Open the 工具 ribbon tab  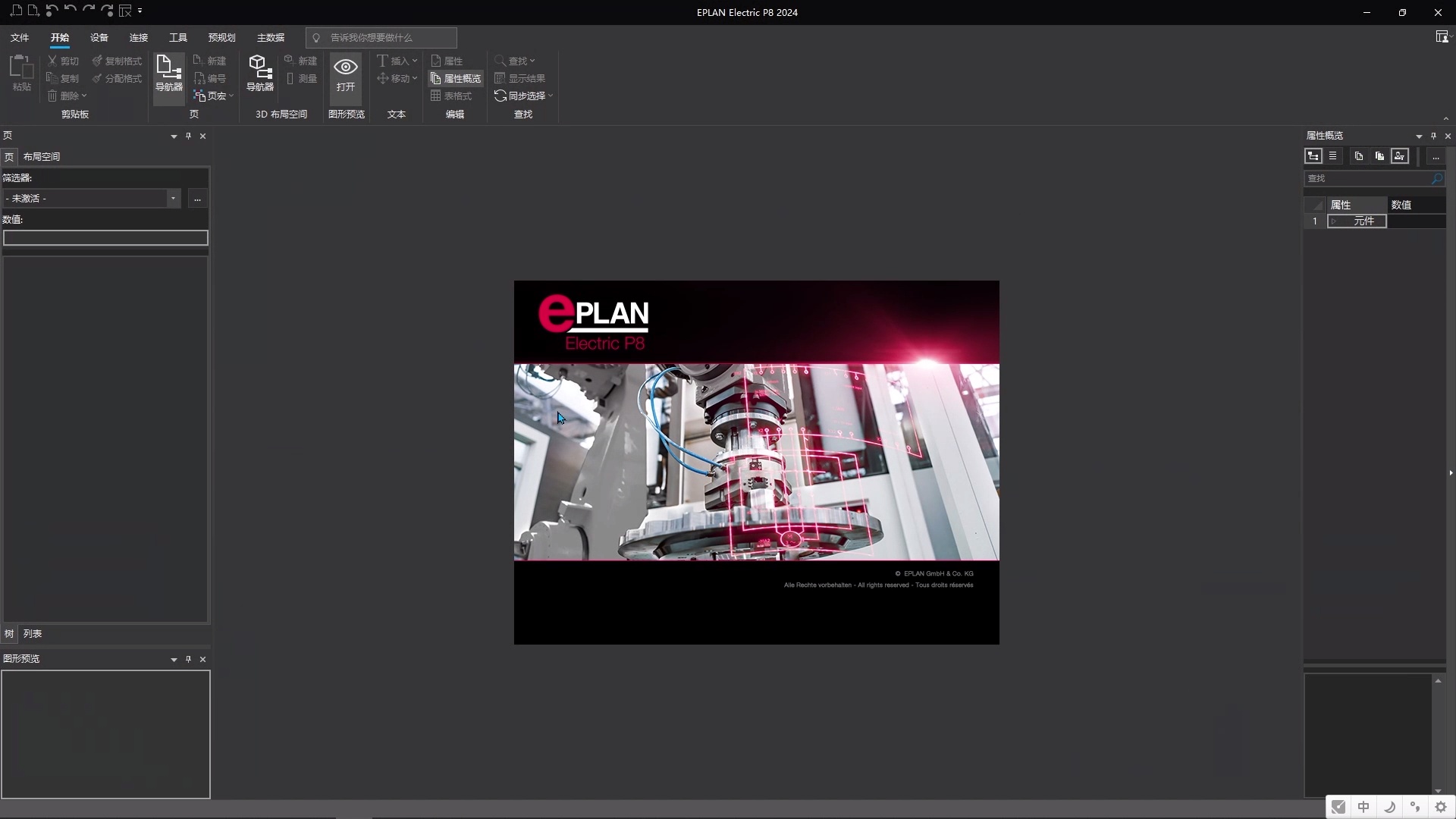click(178, 37)
